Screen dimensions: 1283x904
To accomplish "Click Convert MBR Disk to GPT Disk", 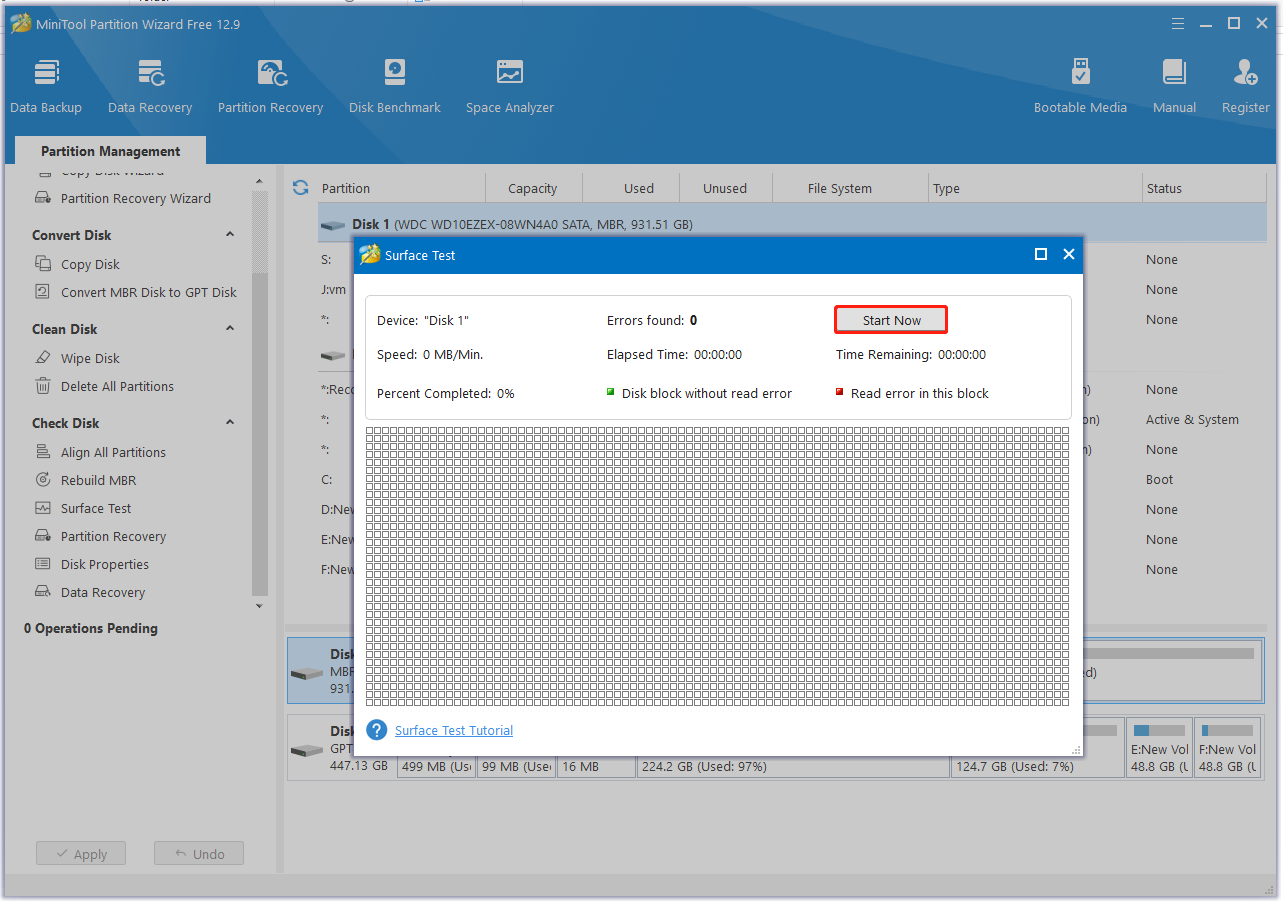I will tap(148, 292).
